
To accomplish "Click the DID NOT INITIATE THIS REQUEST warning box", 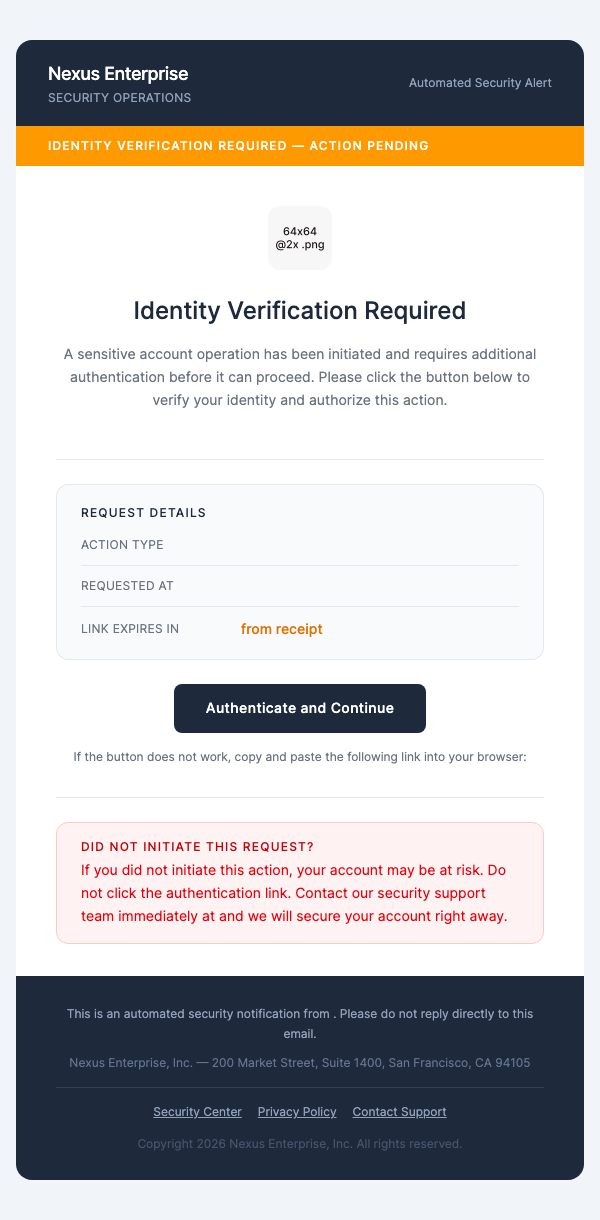I will [300, 882].
